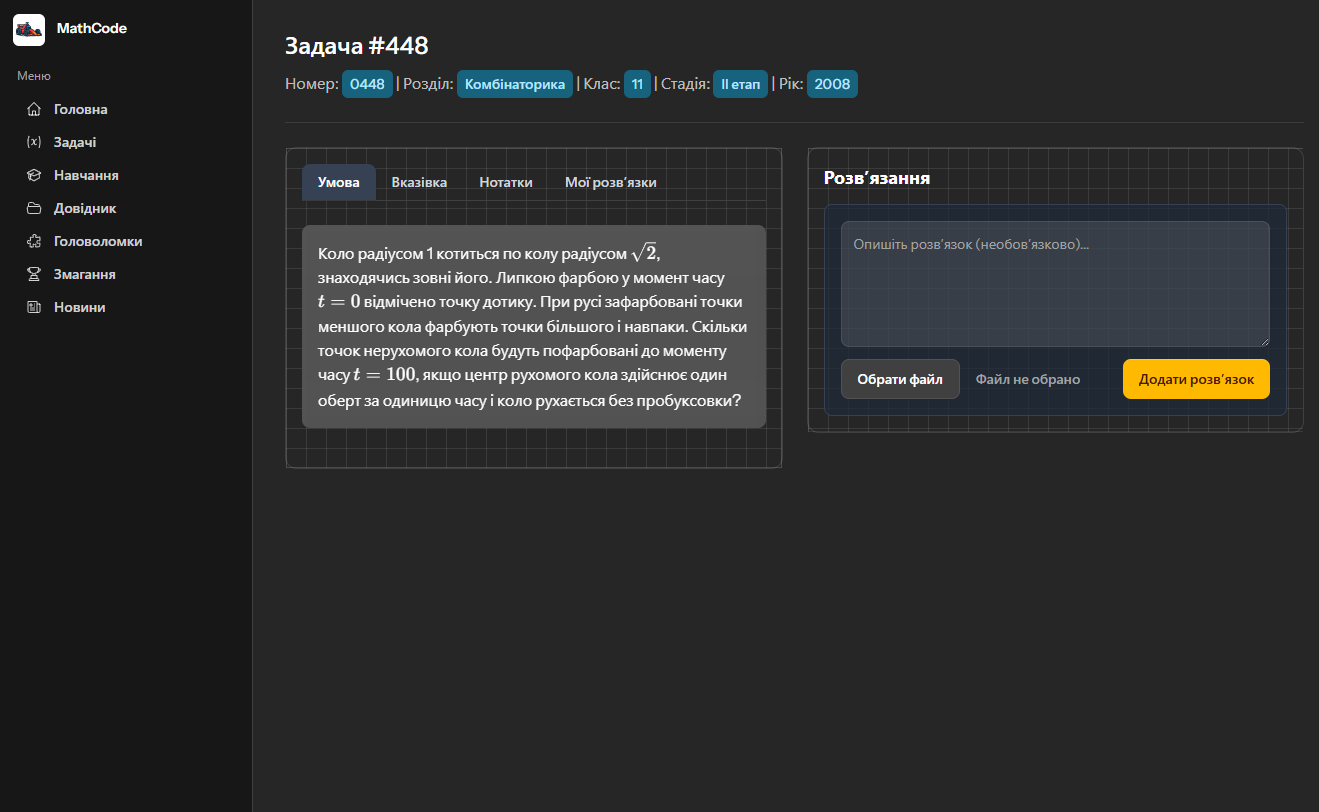
Task: Click the II етап stage badge
Action: pyautogui.click(x=740, y=84)
